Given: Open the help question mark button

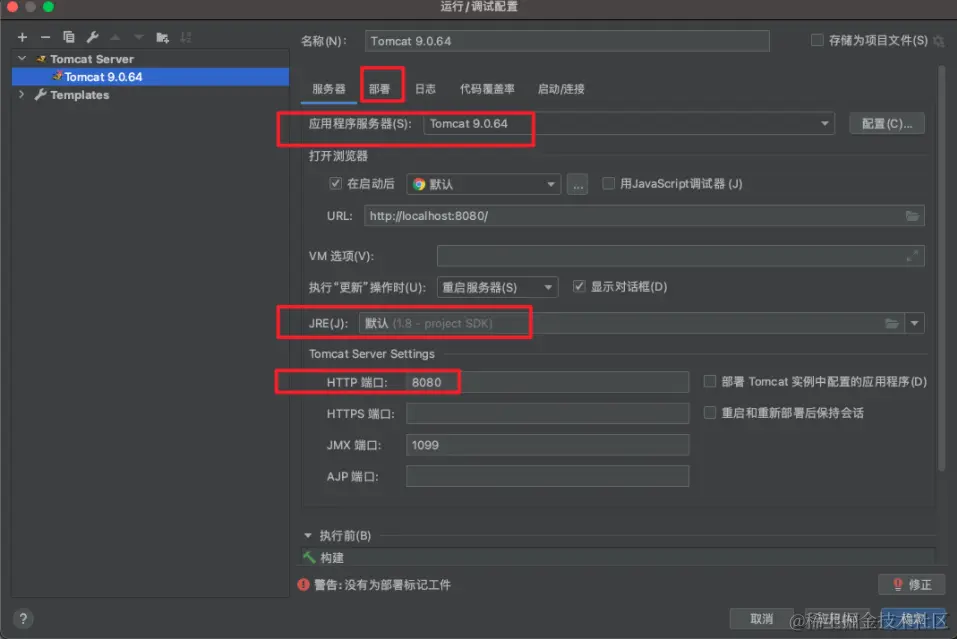Looking at the screenshot, I should point(23,619).
